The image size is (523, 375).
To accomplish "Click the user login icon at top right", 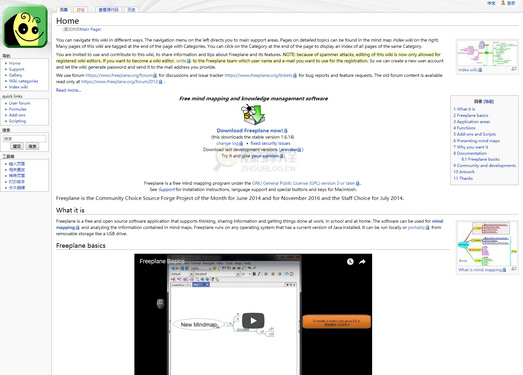I will pyautogui.click(x=503, y=3).
